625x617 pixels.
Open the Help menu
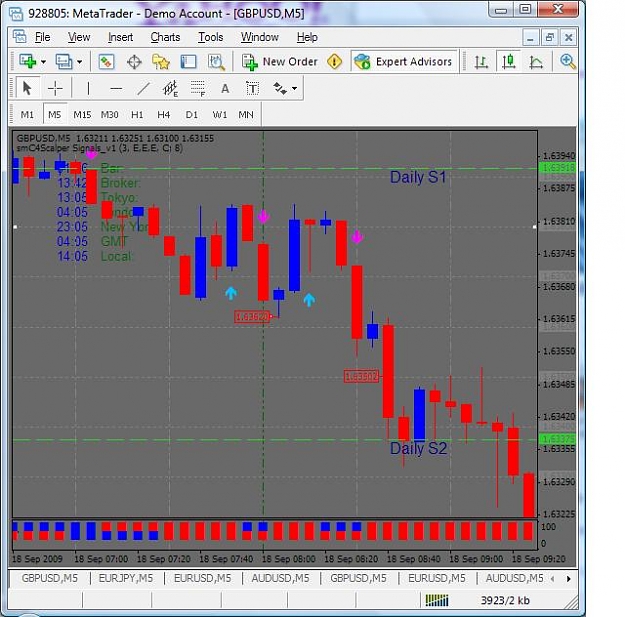[x=307, y=37]
